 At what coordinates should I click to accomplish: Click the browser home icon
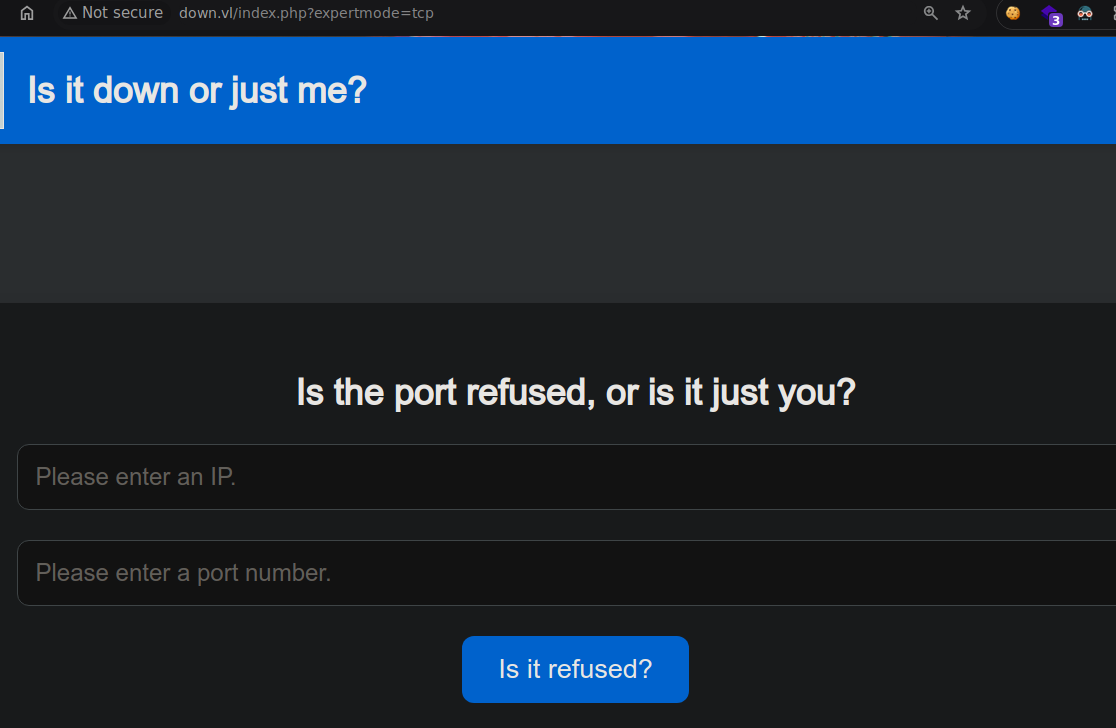[x=27, y=13]
